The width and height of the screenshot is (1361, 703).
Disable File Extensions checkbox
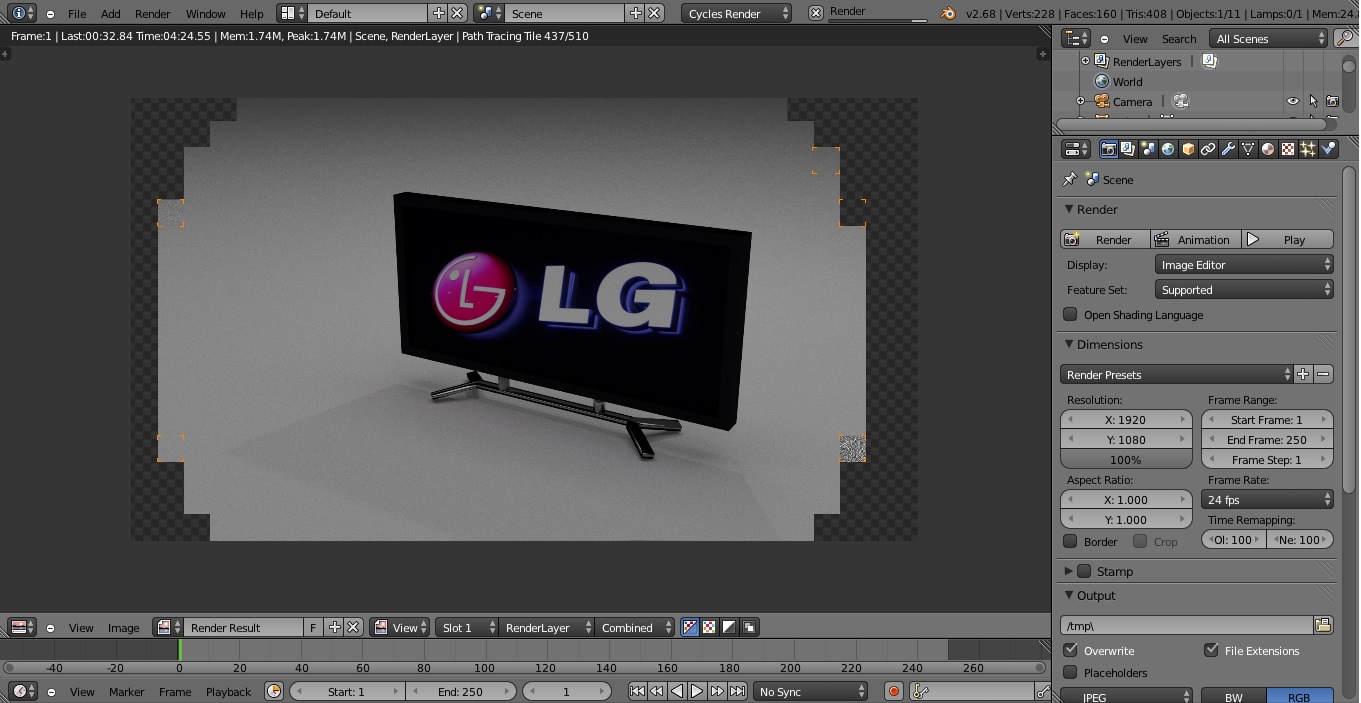tap(1211, 651)
